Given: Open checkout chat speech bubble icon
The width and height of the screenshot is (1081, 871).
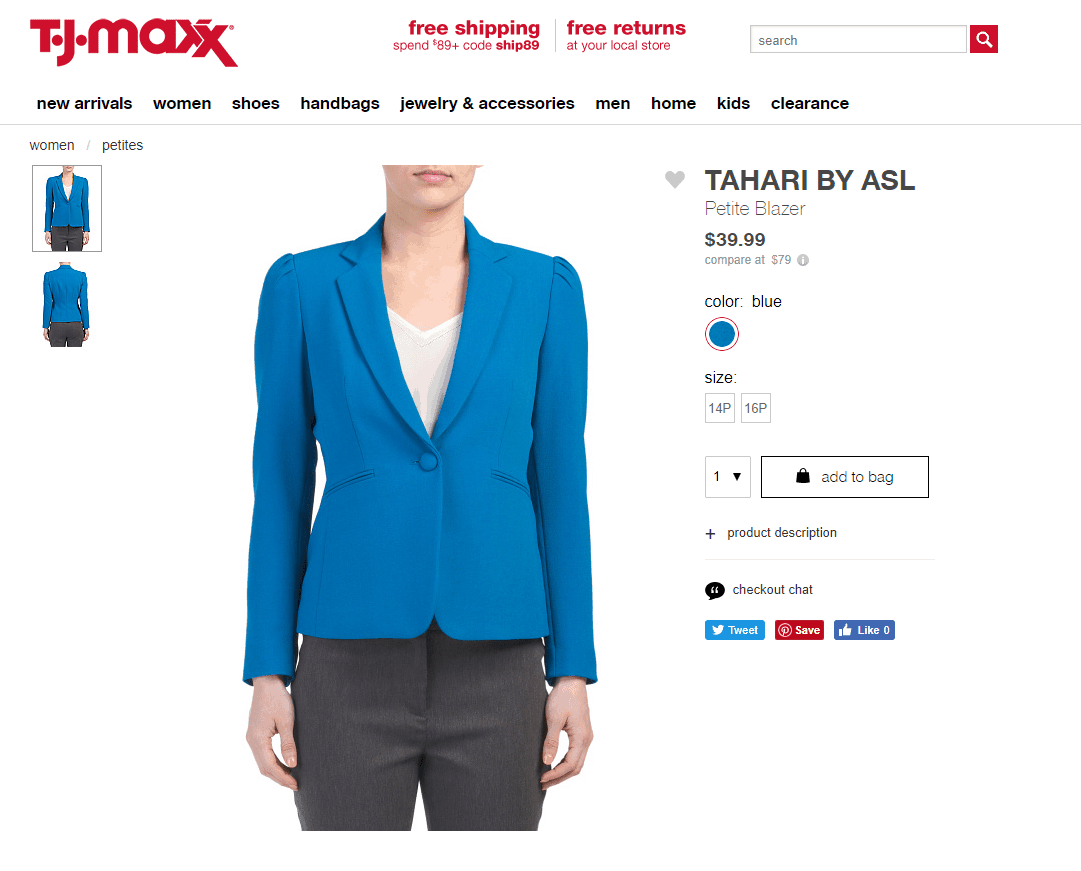Looking at the screenshot, I should (714, 590).
